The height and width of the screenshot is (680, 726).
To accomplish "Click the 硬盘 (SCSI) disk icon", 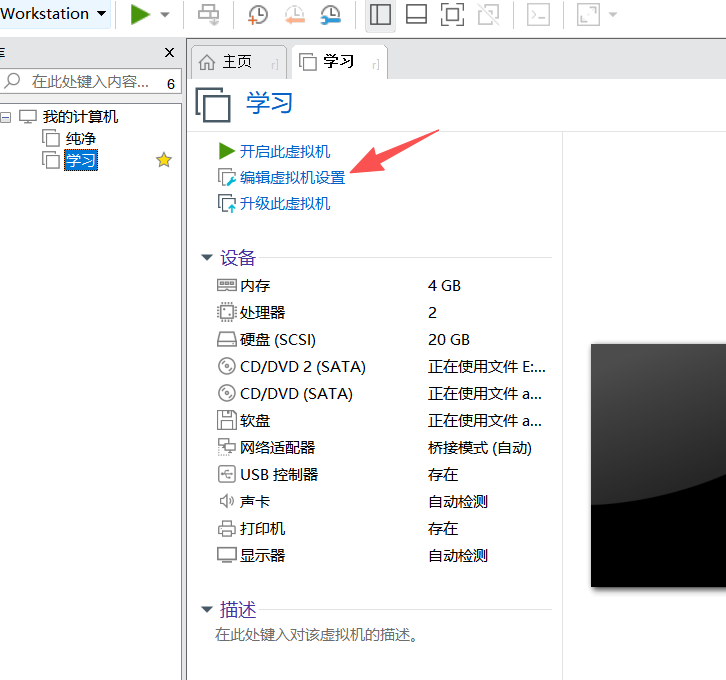I will (x=227, y=339).
